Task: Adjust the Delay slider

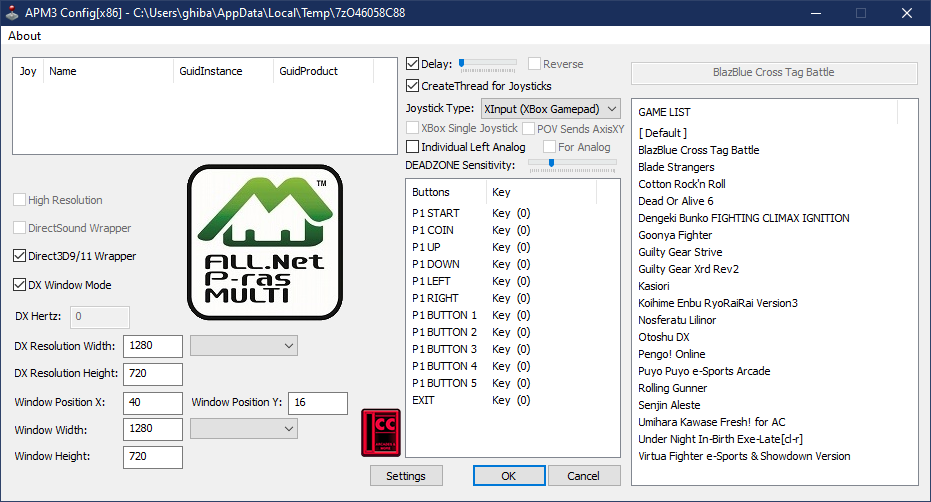Action: click(487, 64)
